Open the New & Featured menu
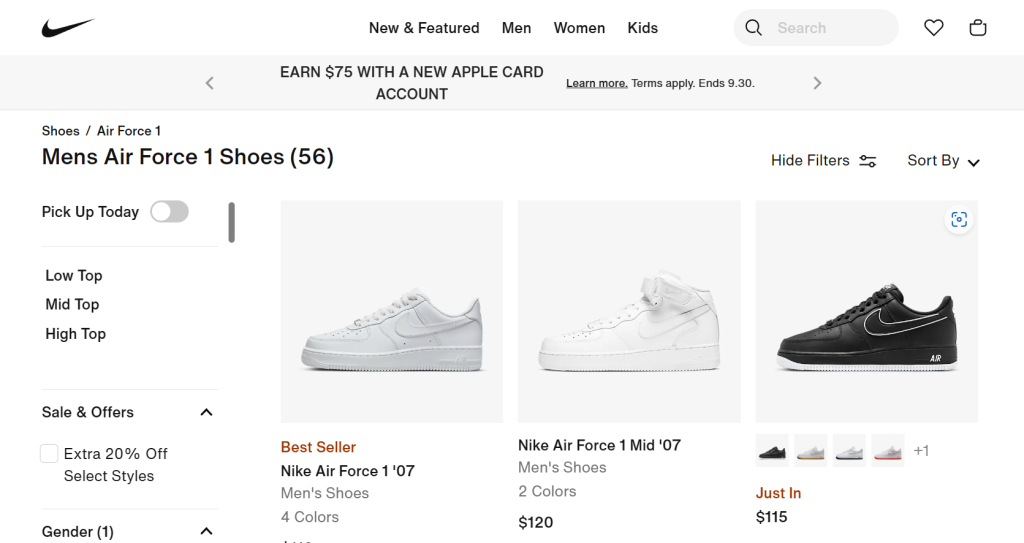The image size is (1024, 543). point(424,28)
